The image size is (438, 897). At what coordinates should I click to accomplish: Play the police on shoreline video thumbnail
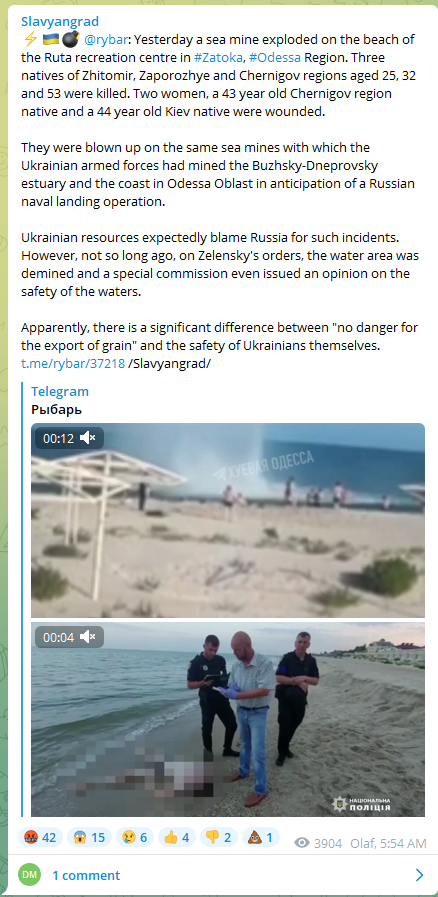(x=228, y=719)
